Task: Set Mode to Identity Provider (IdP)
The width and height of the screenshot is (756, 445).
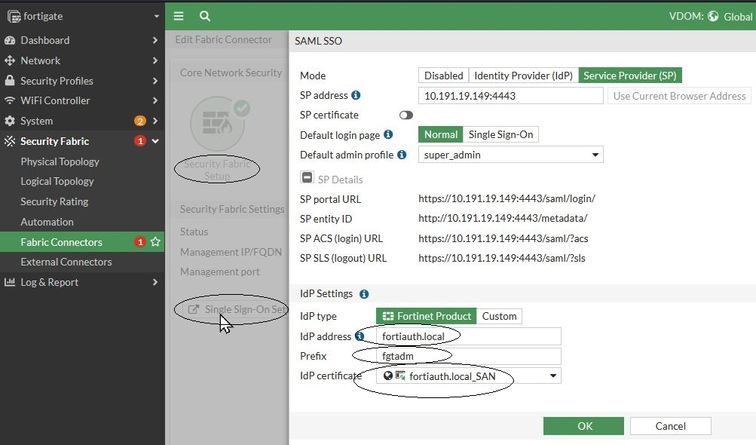Action: click(523, 76)
